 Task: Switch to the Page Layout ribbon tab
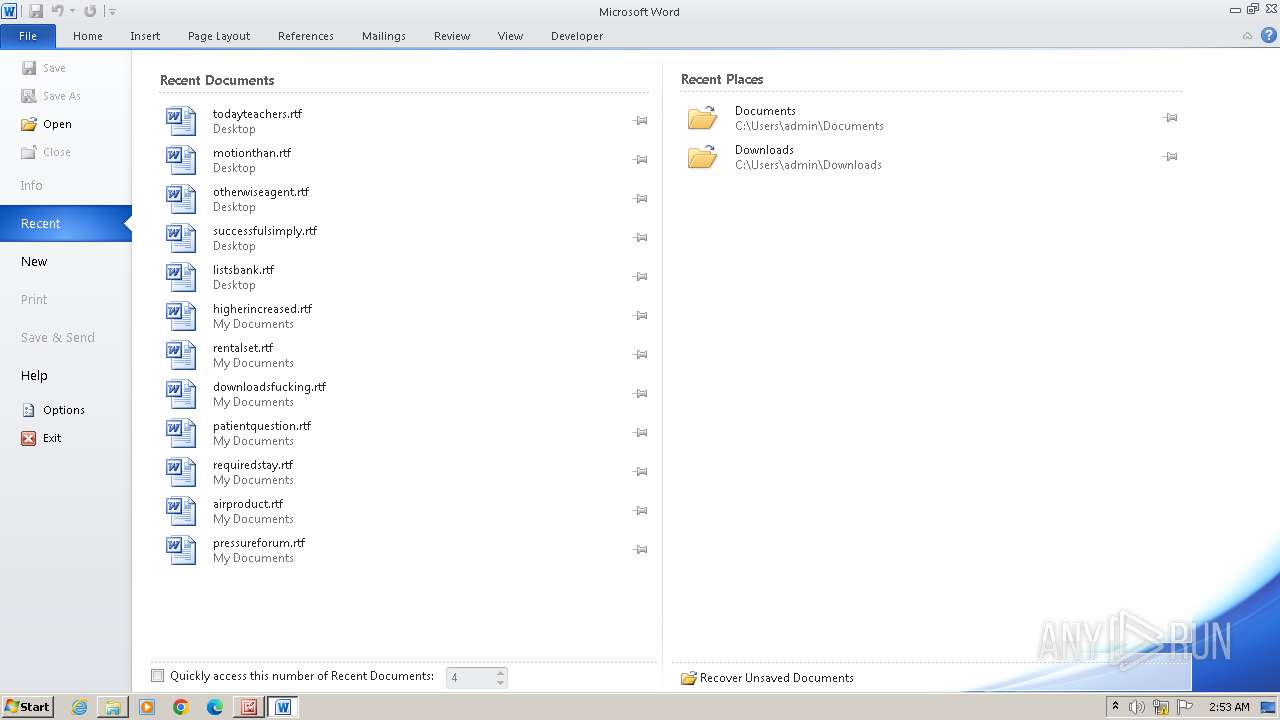219,36
